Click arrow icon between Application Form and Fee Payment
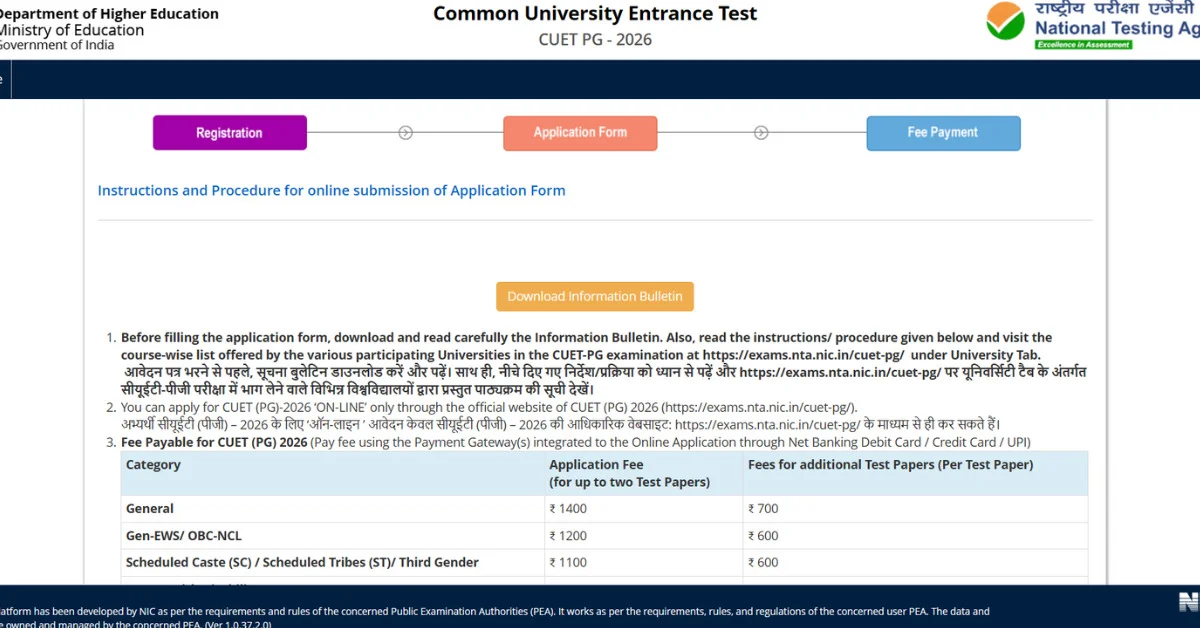Image resolution: width=1200 pixels, height=628 pixels. tap(761, 132)
